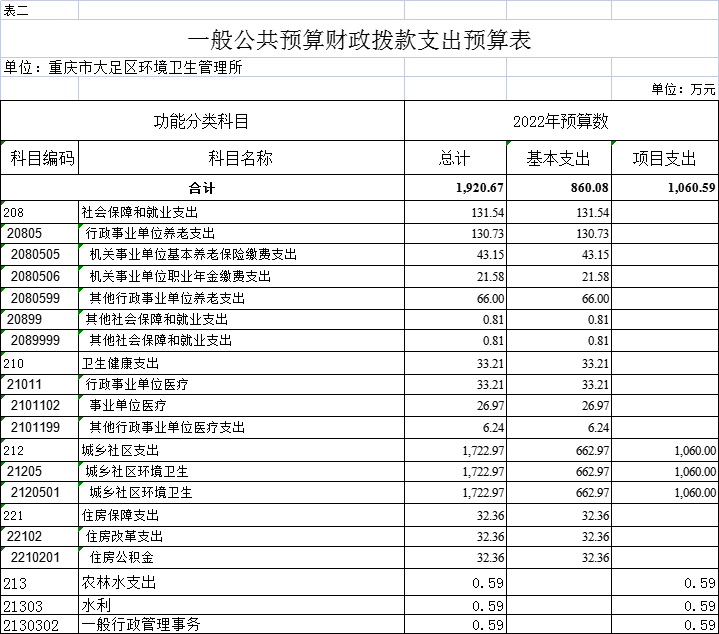Select 机关事业单位职业年金缴费支出 cell
The image size is (719, 634).
pos(241,276)
